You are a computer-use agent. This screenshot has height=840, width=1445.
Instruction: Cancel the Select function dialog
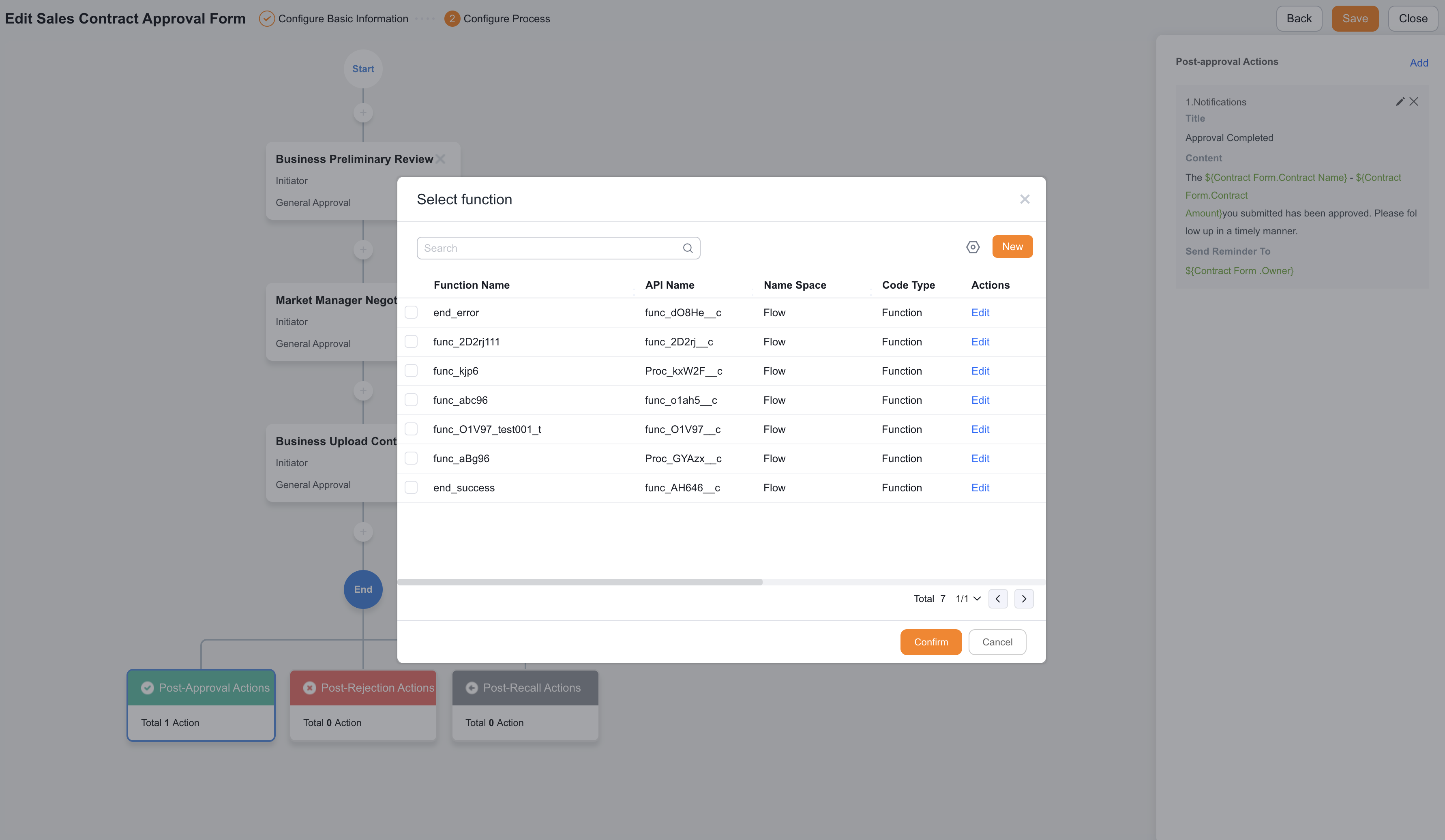pos(997,642)
